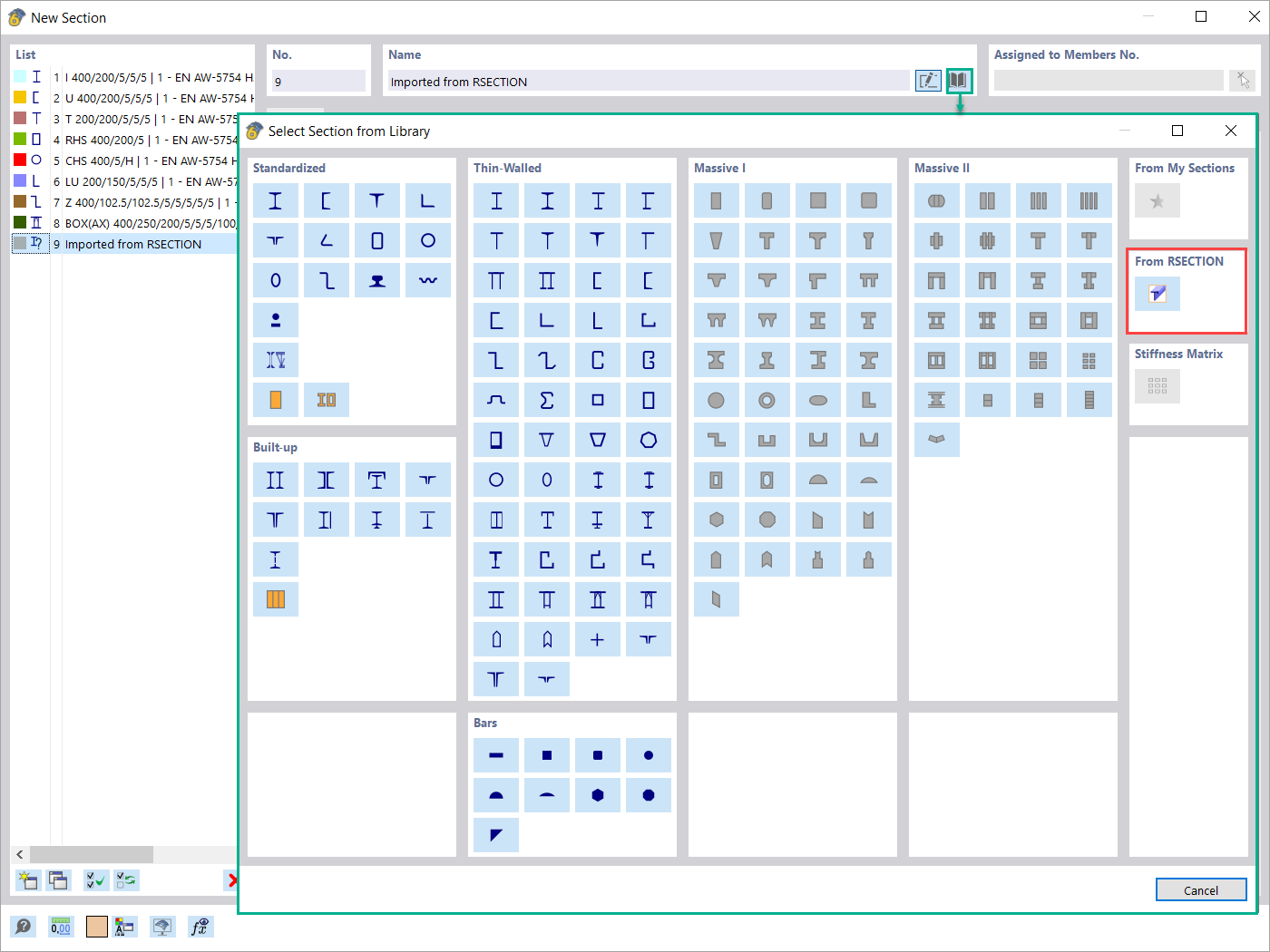Open the section library book icon
Screen dimensions: 1270x952
(959, 81)
